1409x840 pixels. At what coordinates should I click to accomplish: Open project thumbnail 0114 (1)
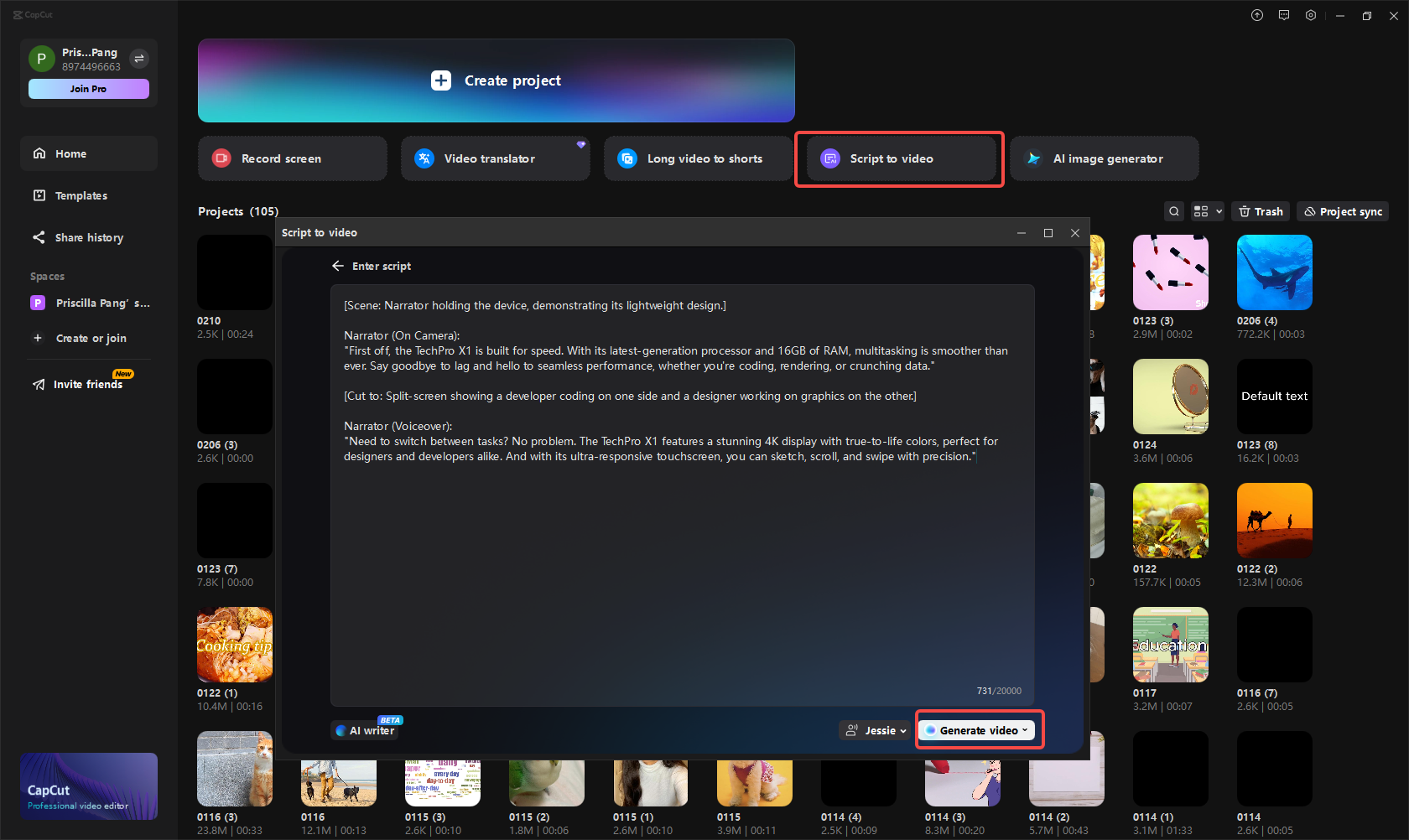pos(1171,769)
